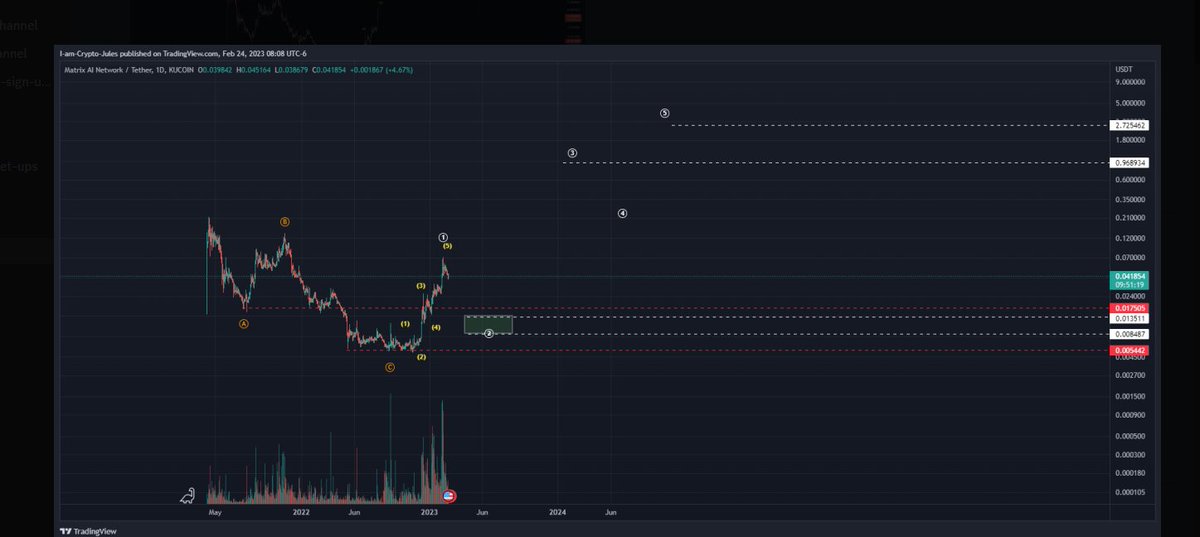Image resolution: width=1200 pixels, height=537 pixels.
Task: Click the dinosaur icon beside the volume bars
Action: [x=187, y=495]
